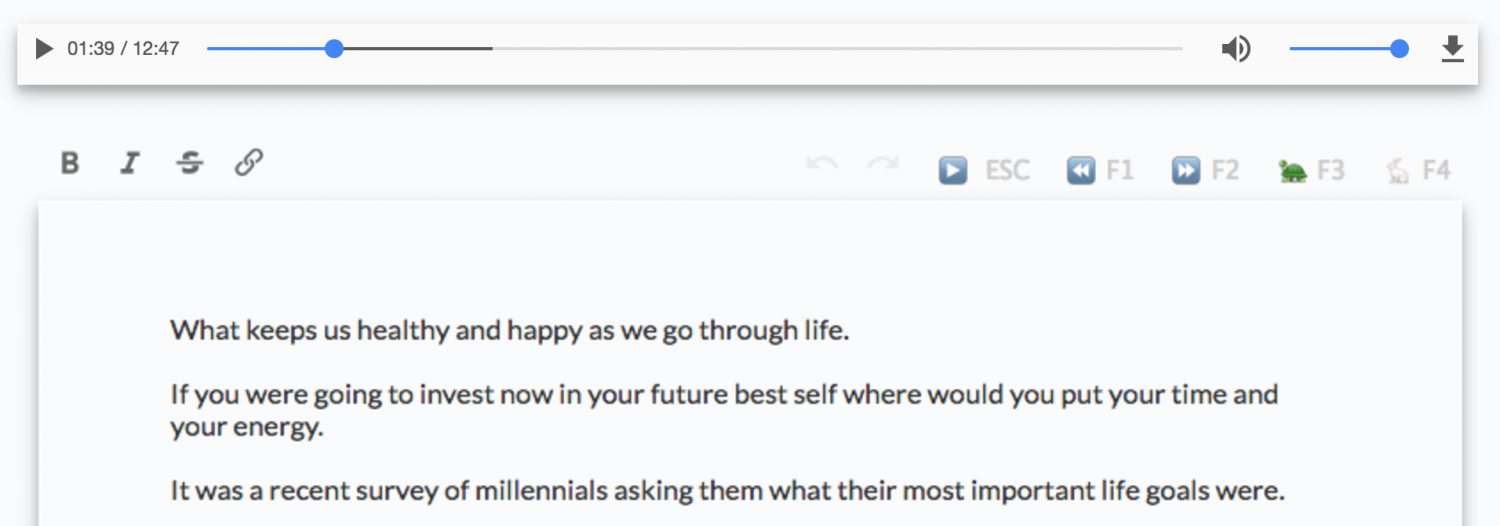Redo the last edit
The image size is (1500, 526).
[883, 164]
